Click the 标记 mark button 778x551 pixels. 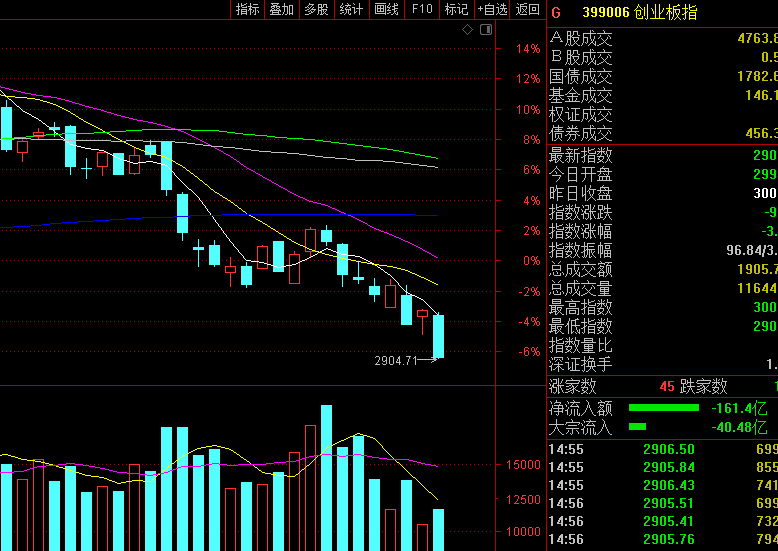click(456, 10)
